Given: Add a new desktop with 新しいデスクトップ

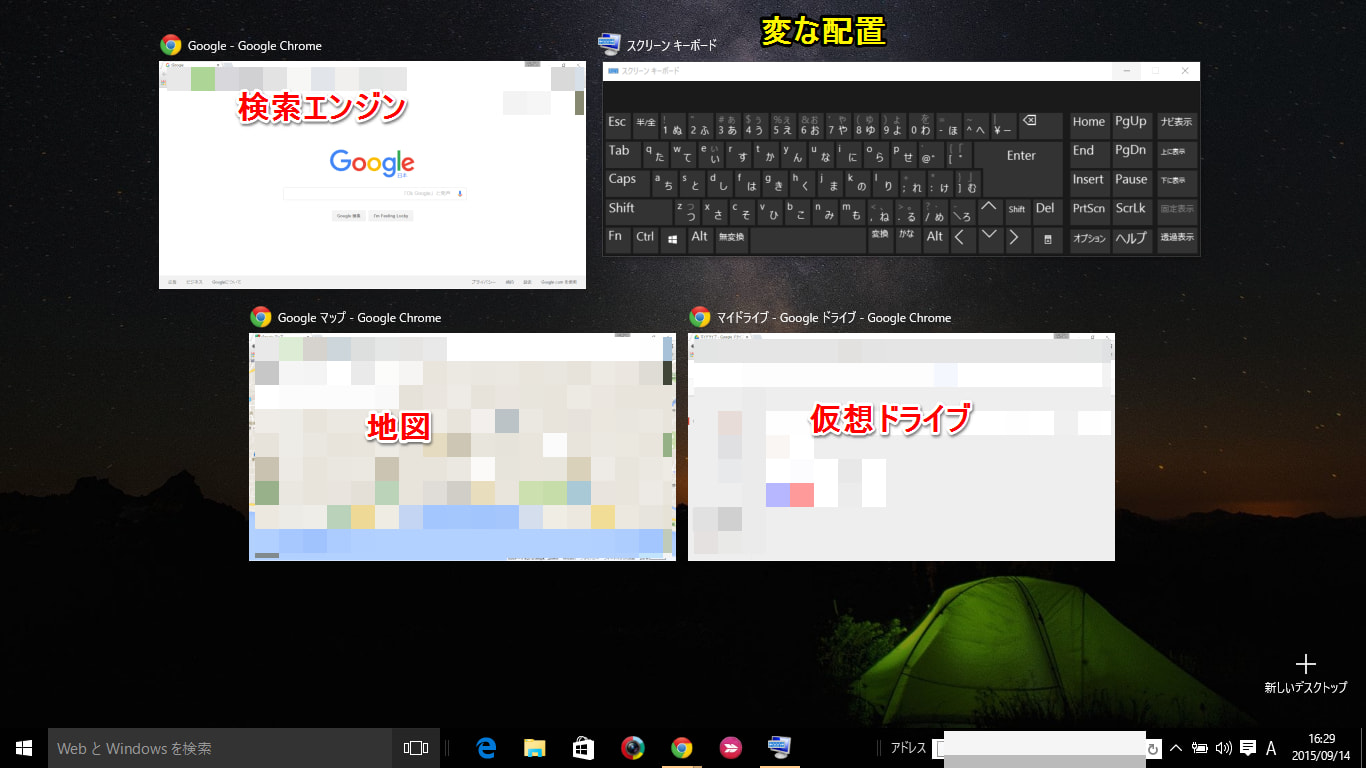Looking at the screenshot, I should point(1305,673).
